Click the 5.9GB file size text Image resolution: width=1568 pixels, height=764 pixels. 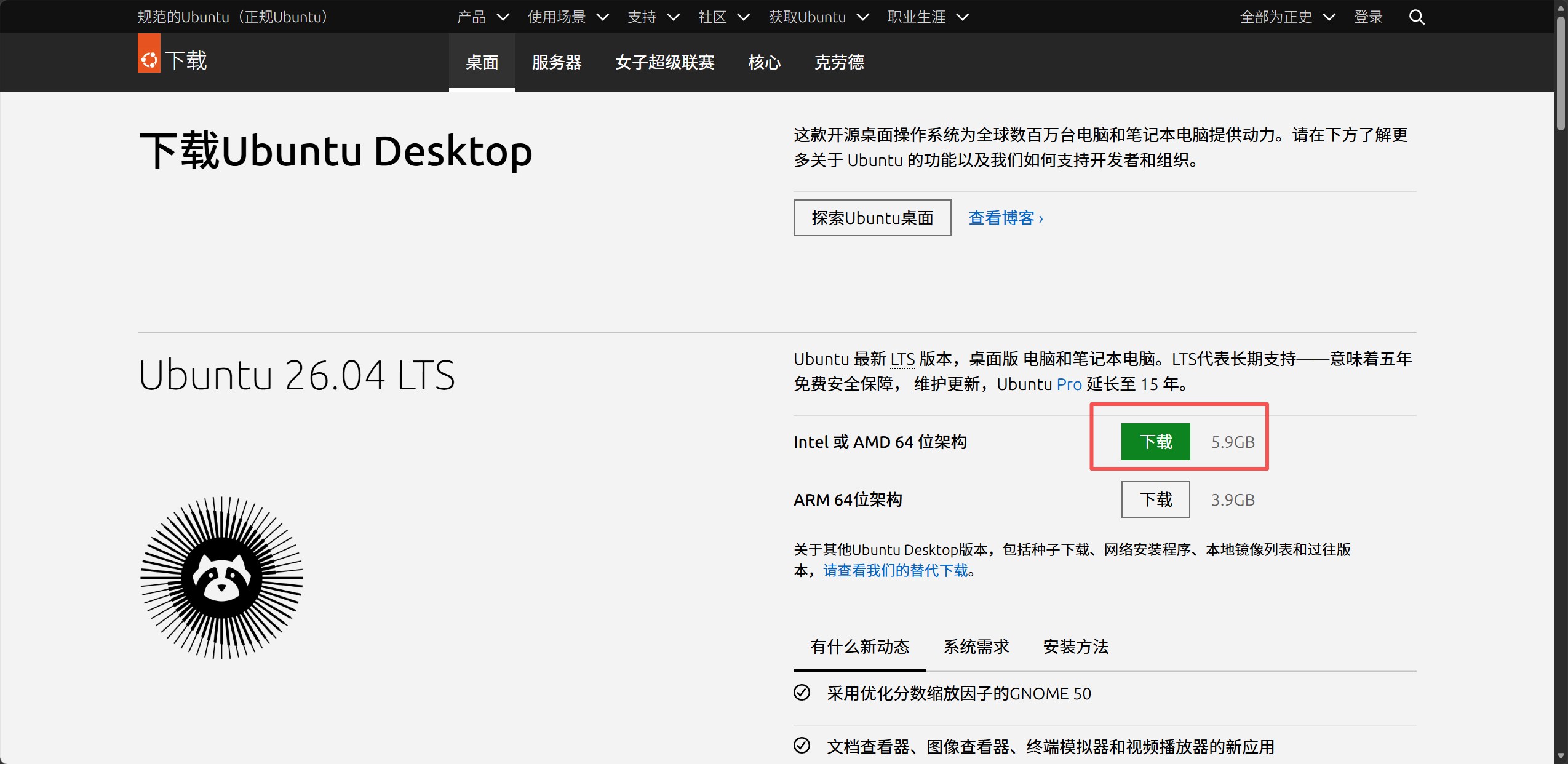coord(1233,442)
